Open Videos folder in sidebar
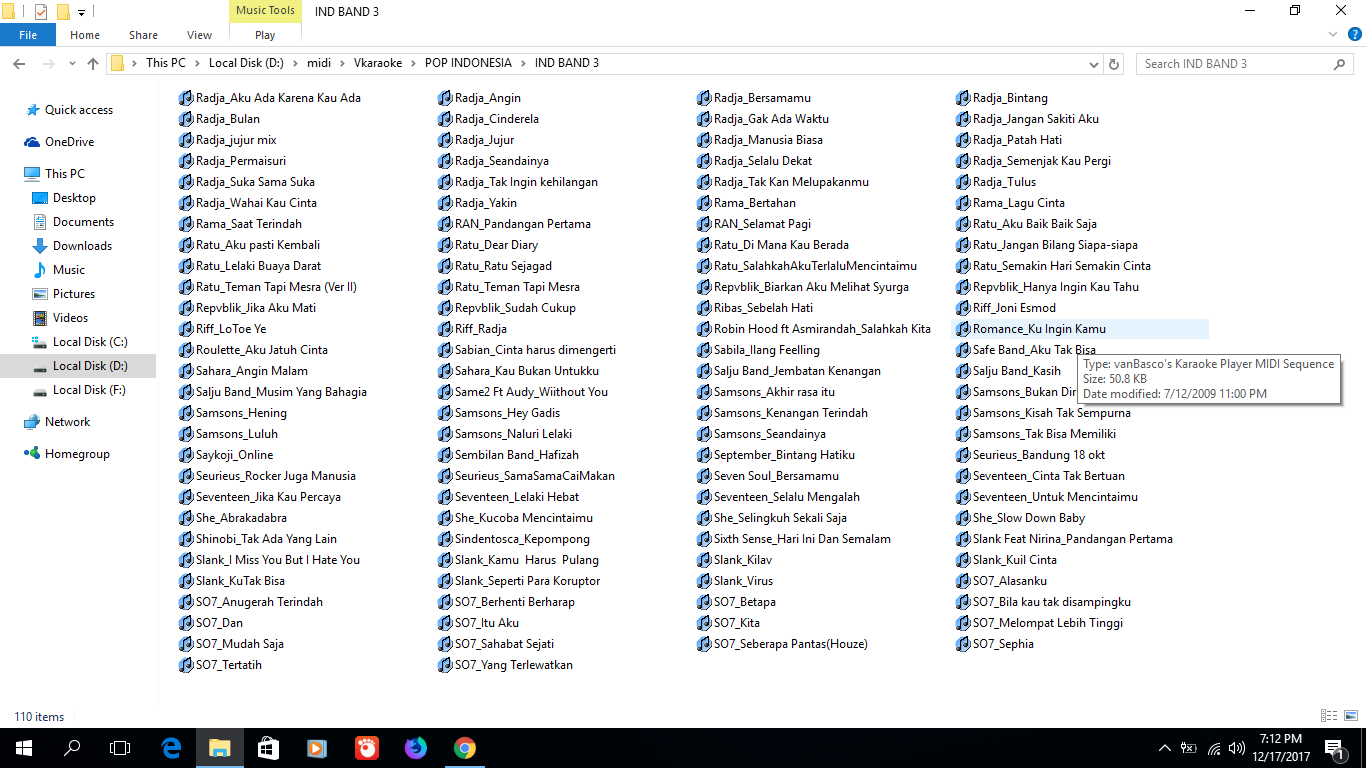Viewport: 1366px width, 768px height. coord(70,318)
